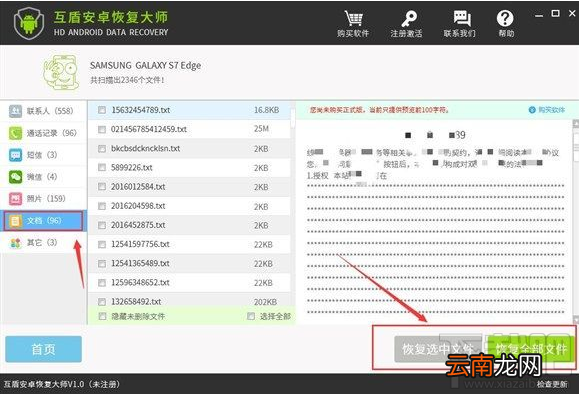The image size is (579, 394).
Task: Check the box for 12541597756.txt
Action: point(102,244)
